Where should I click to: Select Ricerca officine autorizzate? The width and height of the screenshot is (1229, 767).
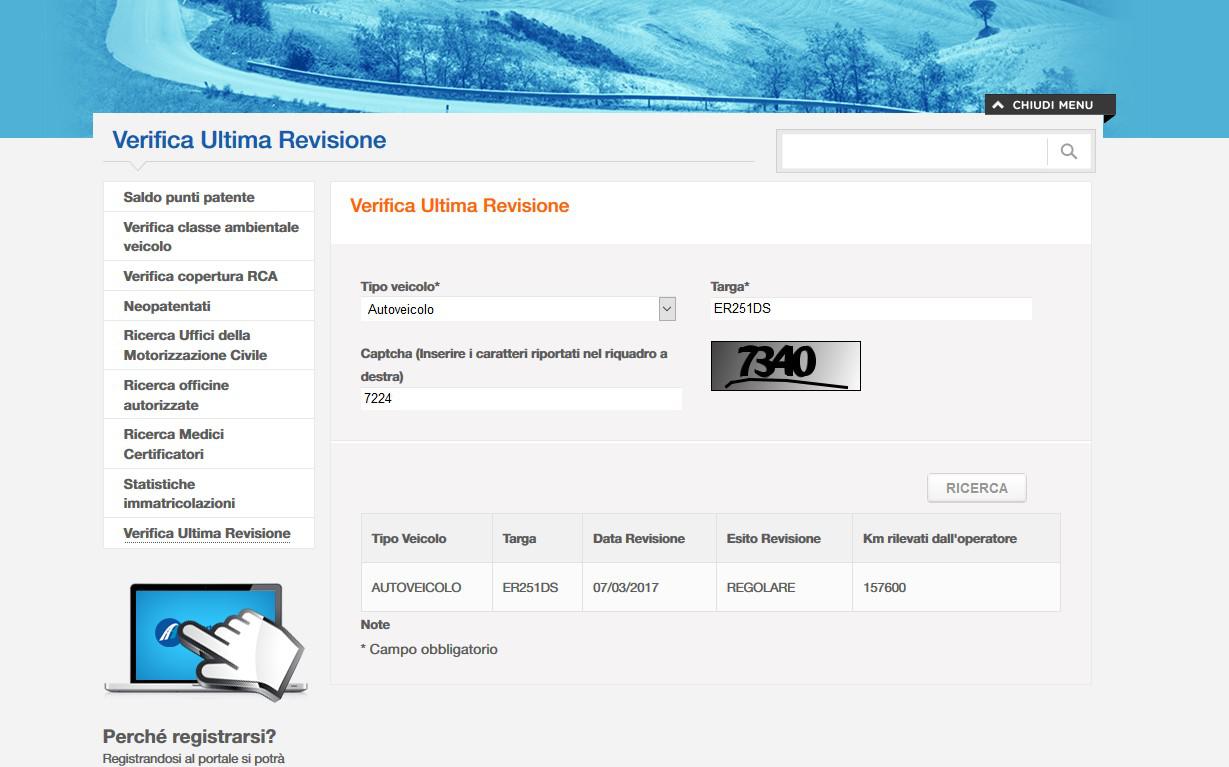(x=176, y=395)
